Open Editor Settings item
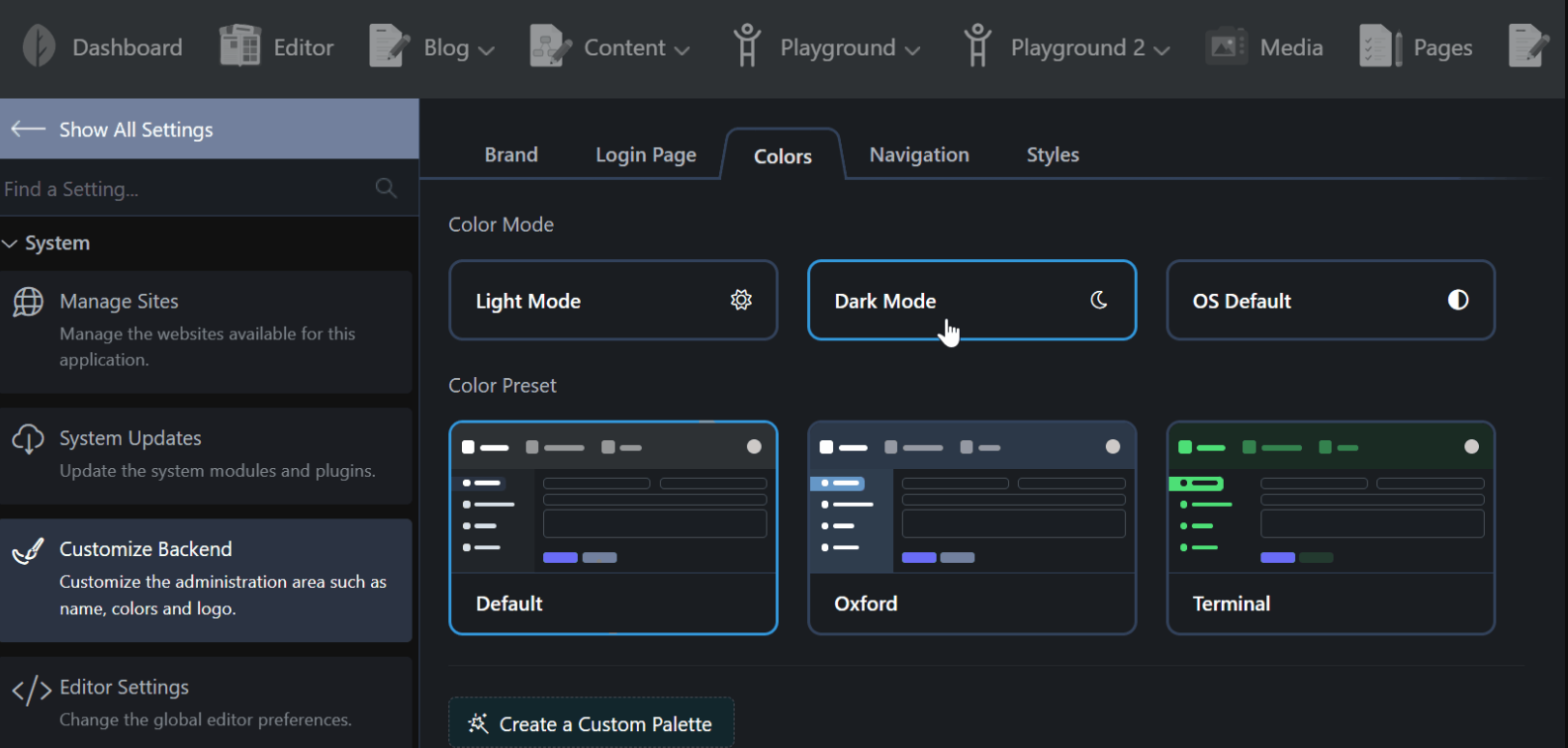Screen dimensions: 1568x748 206,702
